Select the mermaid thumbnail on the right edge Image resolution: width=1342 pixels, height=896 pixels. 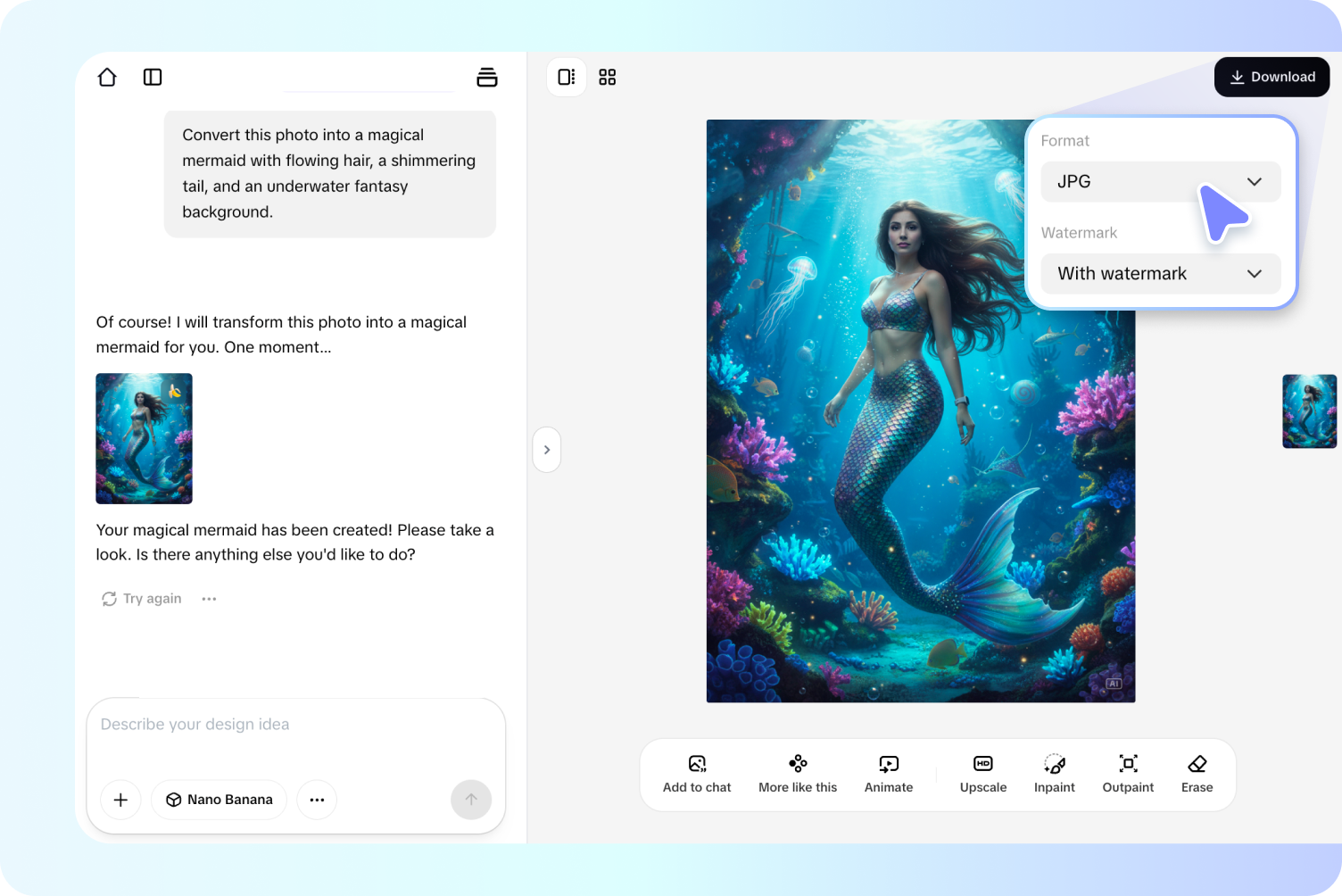(x=1309, y=411)
